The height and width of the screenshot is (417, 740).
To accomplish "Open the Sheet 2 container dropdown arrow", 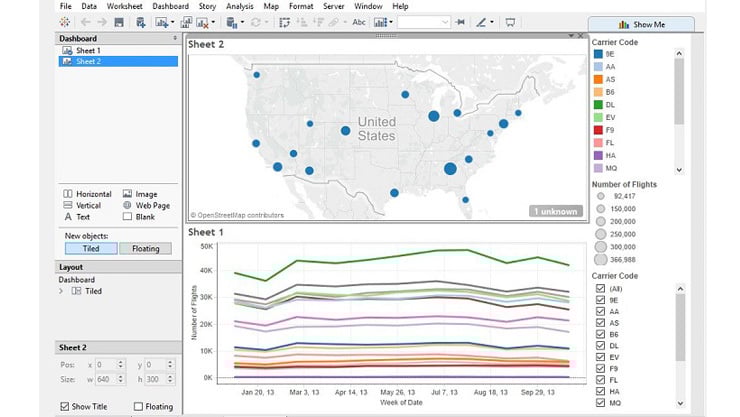I will click(571, 36).
